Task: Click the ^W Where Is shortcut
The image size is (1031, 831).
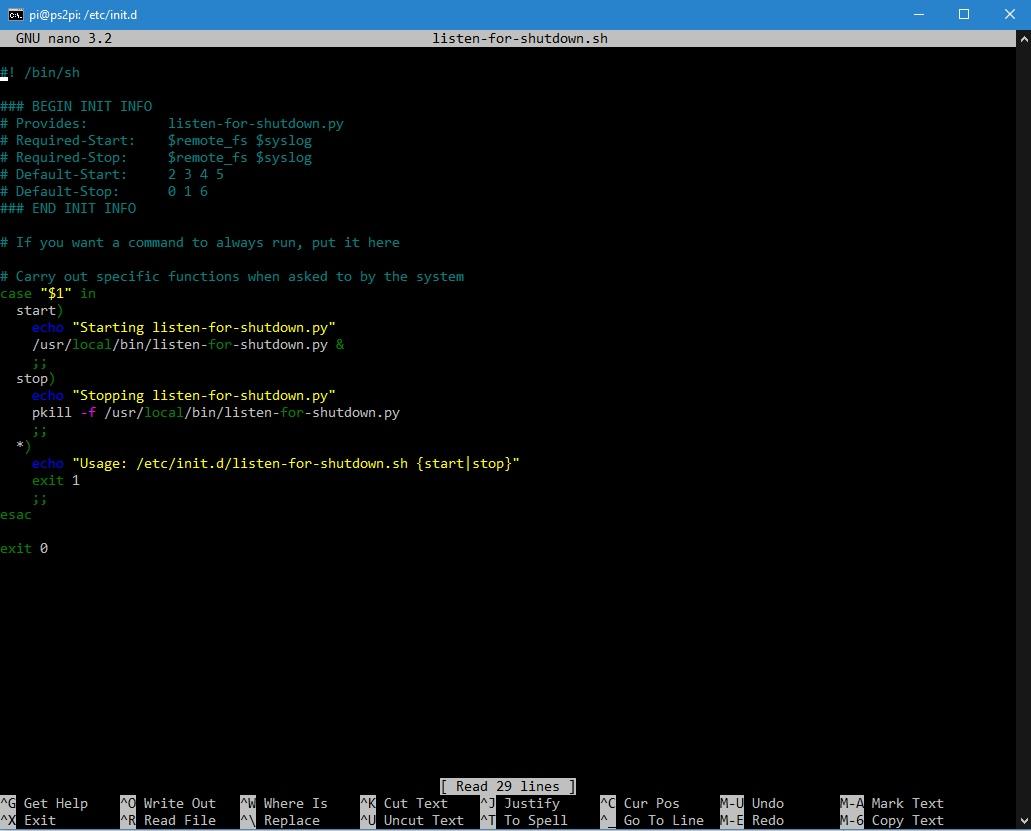Action: point(283,803)
